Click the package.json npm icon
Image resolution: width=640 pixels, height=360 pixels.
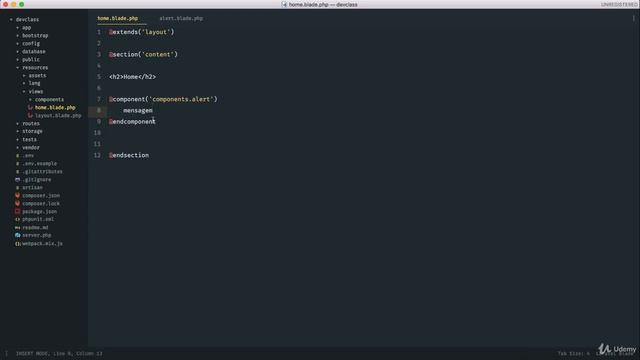tap(18, 211)
